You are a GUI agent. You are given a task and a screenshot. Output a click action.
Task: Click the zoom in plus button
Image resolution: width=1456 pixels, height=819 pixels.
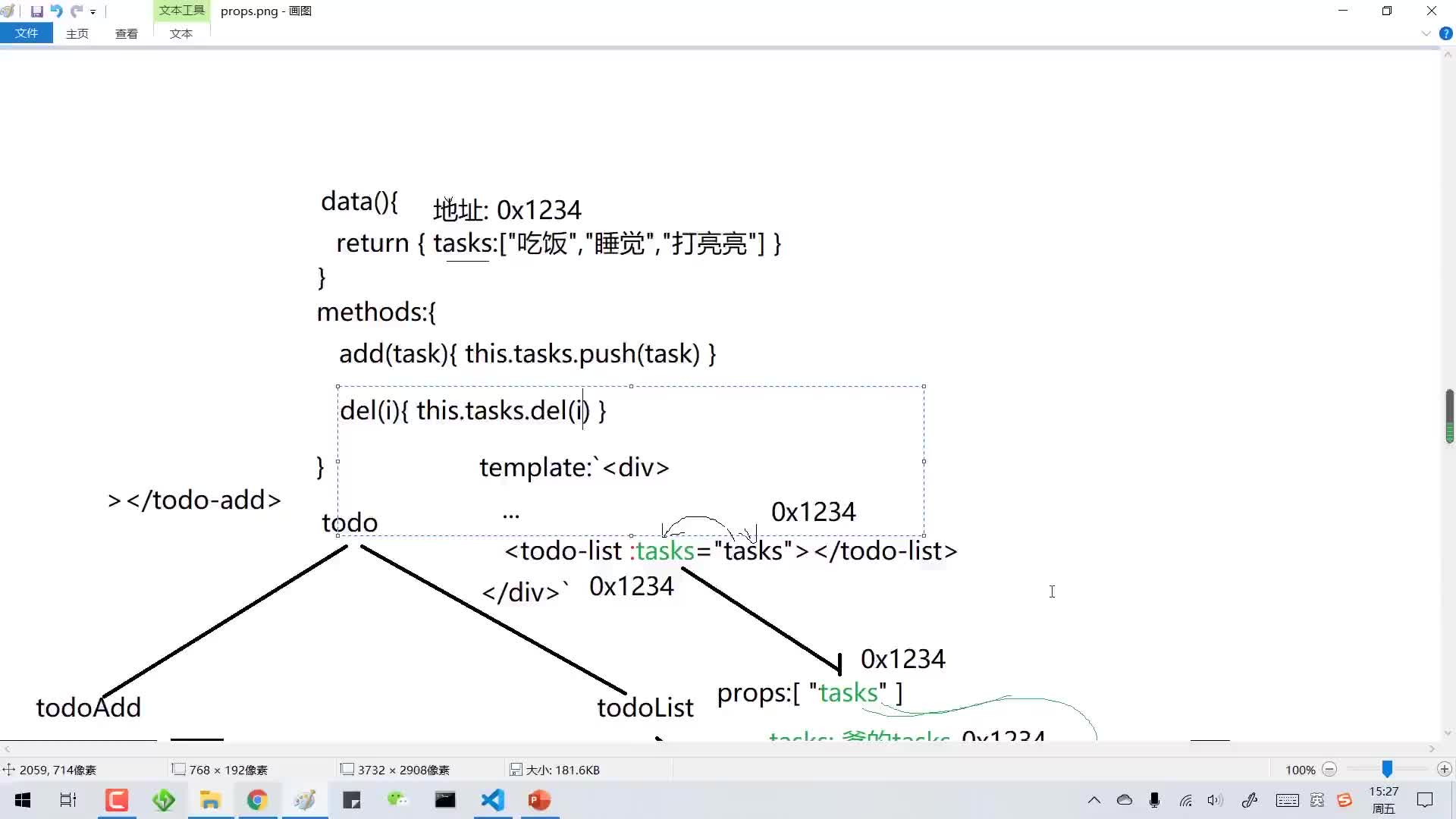click(x=1445, y=770)
